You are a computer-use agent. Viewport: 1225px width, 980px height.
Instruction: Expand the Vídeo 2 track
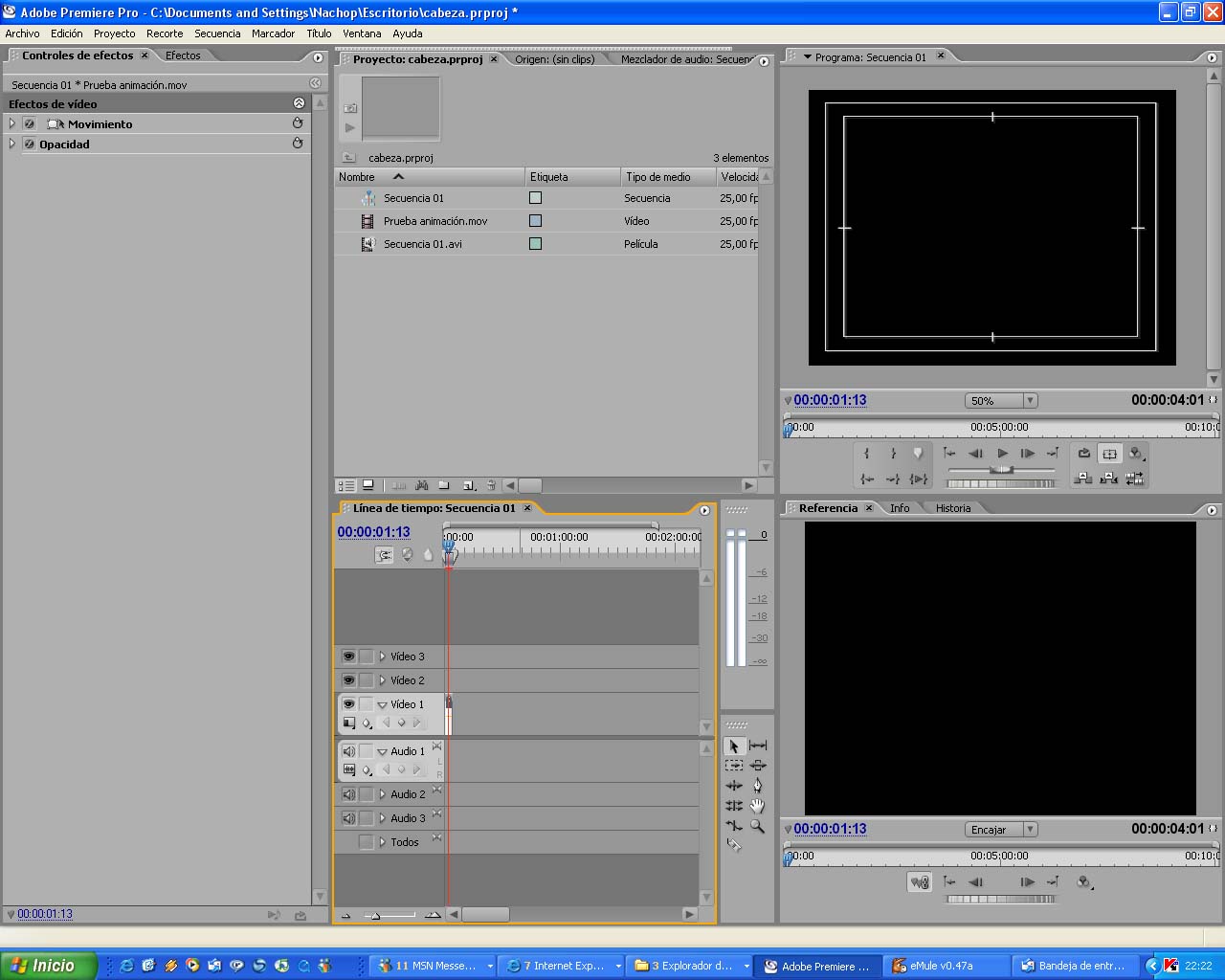click(382, 680)
